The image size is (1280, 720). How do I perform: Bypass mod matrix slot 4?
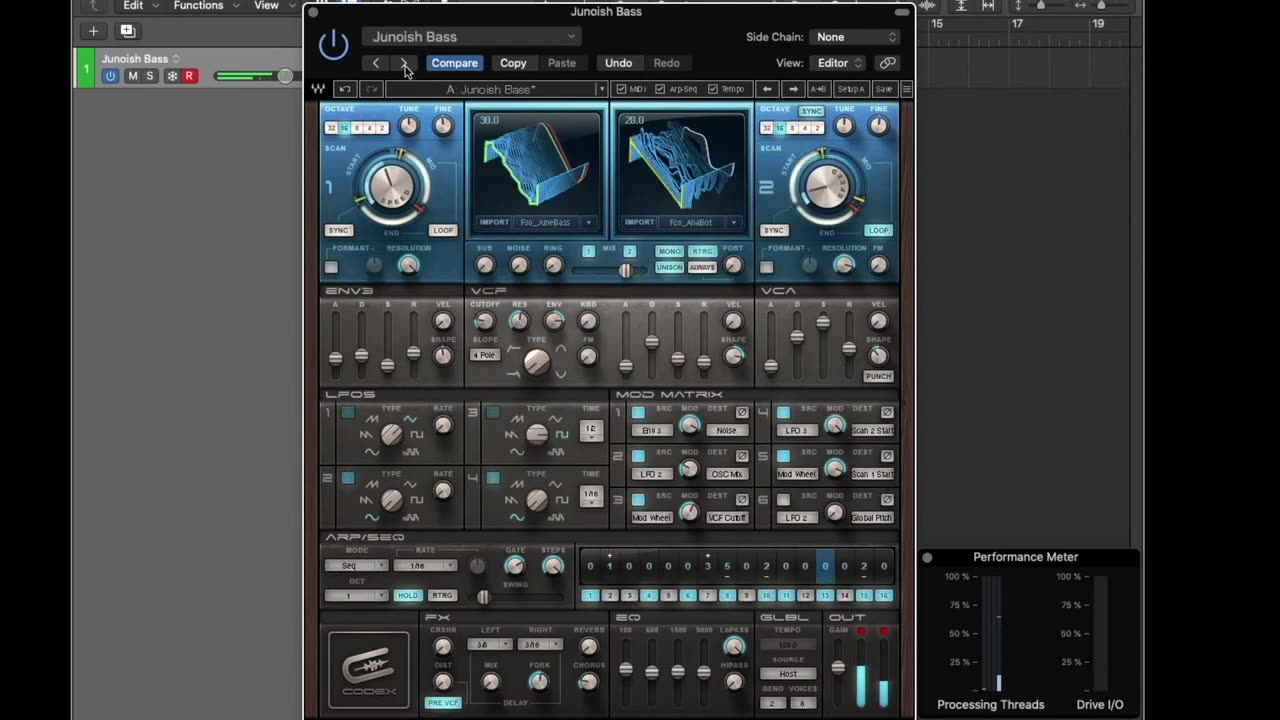887,412
